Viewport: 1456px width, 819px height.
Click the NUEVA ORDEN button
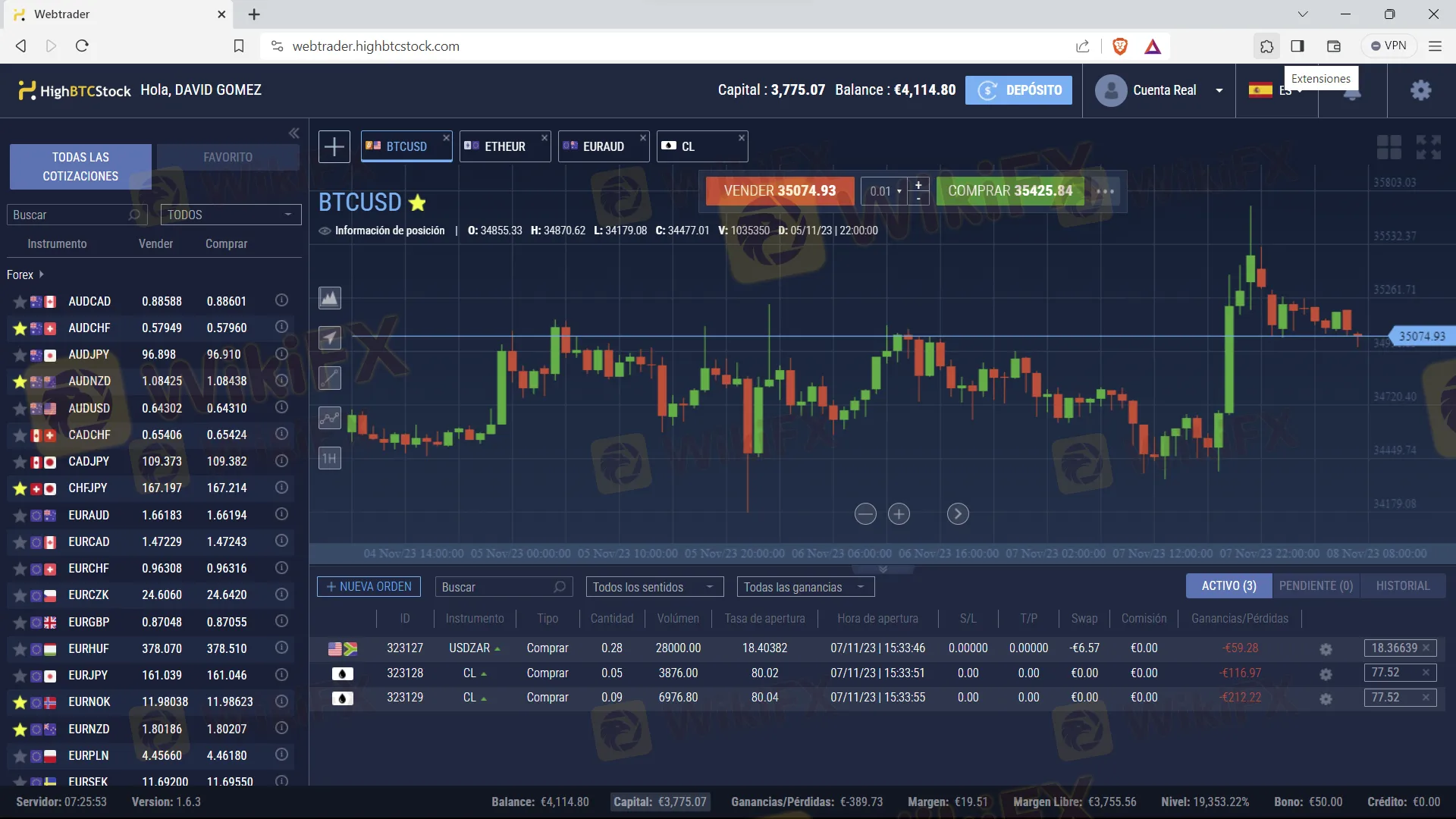click(369, 587)
